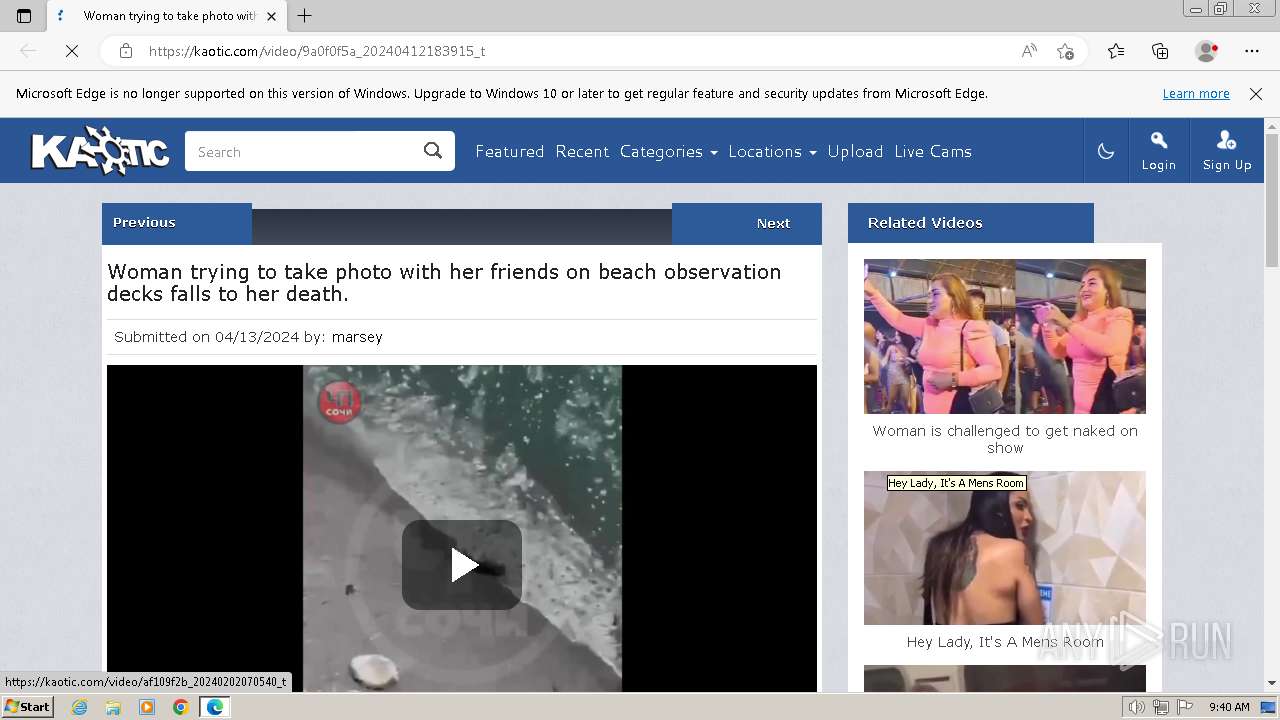Click the Kaotic site logo
Image resolution: width=1280 pixels, height=720 pixels.
click(100, 151)
